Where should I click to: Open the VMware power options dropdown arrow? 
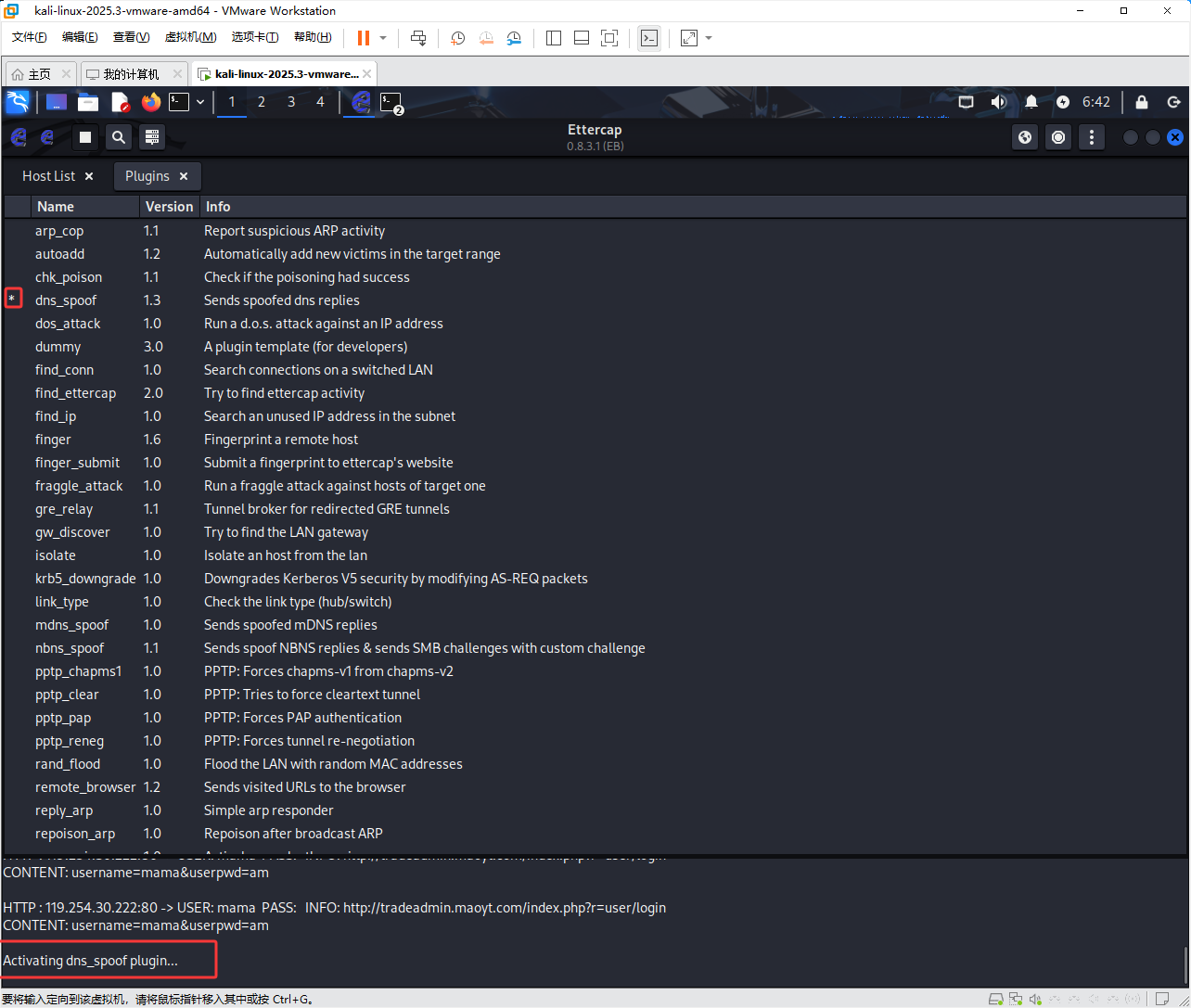point(383,38)
